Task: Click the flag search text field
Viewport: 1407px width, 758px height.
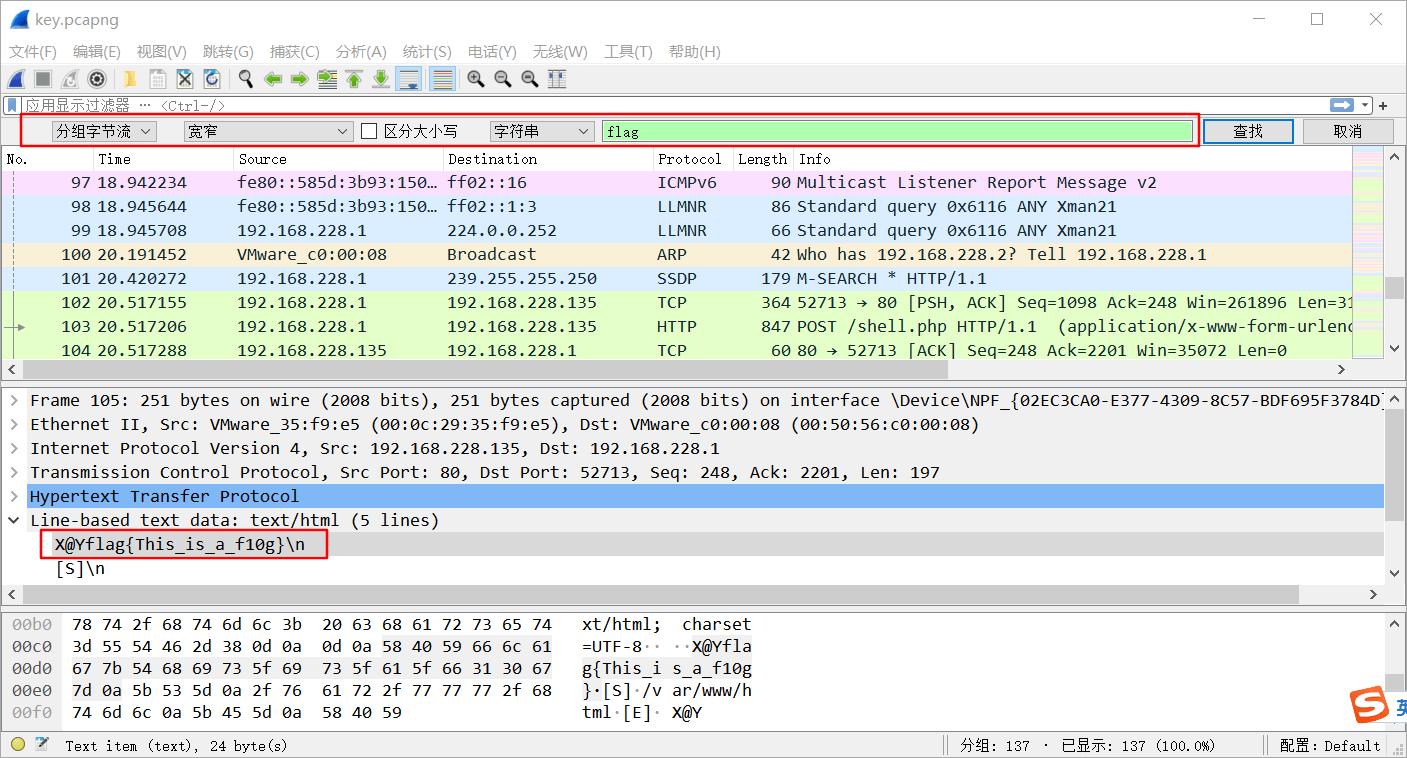Action: click(897, 131)
